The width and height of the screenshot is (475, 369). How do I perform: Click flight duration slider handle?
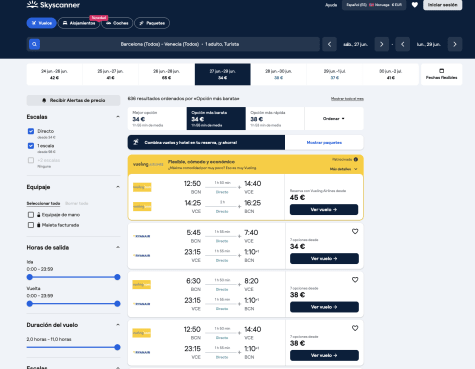[x=117, y=347]
